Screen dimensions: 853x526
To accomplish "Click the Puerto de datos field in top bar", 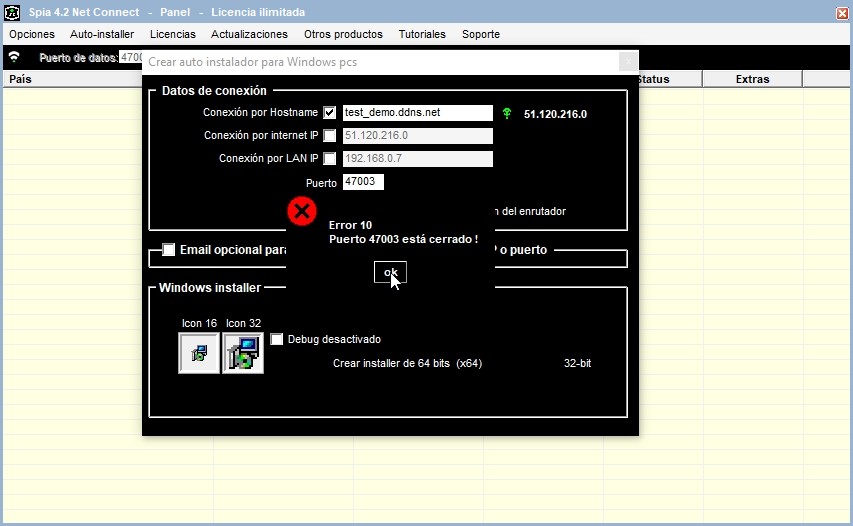I will coord(131,57).
